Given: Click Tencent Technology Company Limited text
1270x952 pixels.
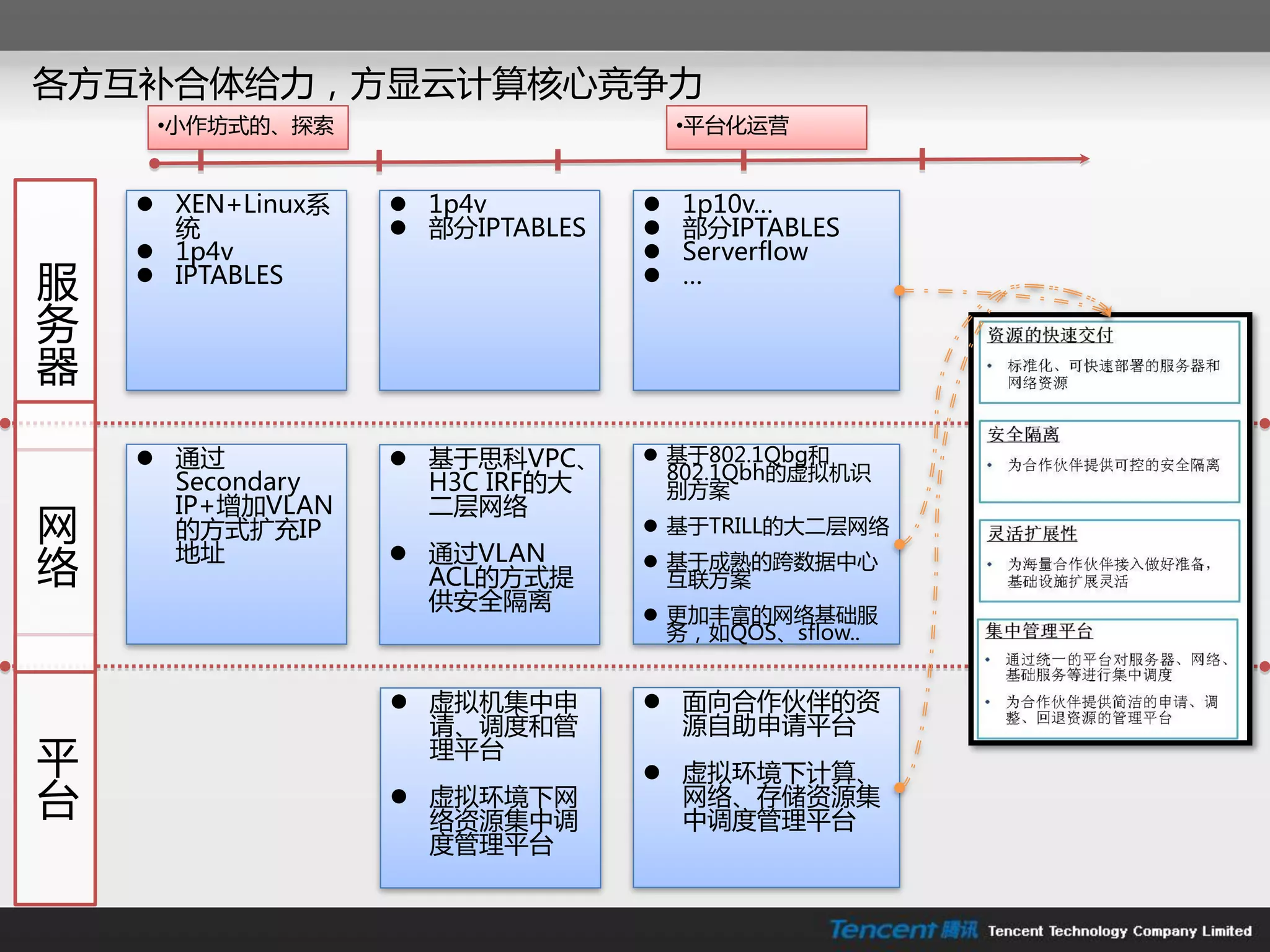Looking at the screenshot, I should tap(1120, 931).
